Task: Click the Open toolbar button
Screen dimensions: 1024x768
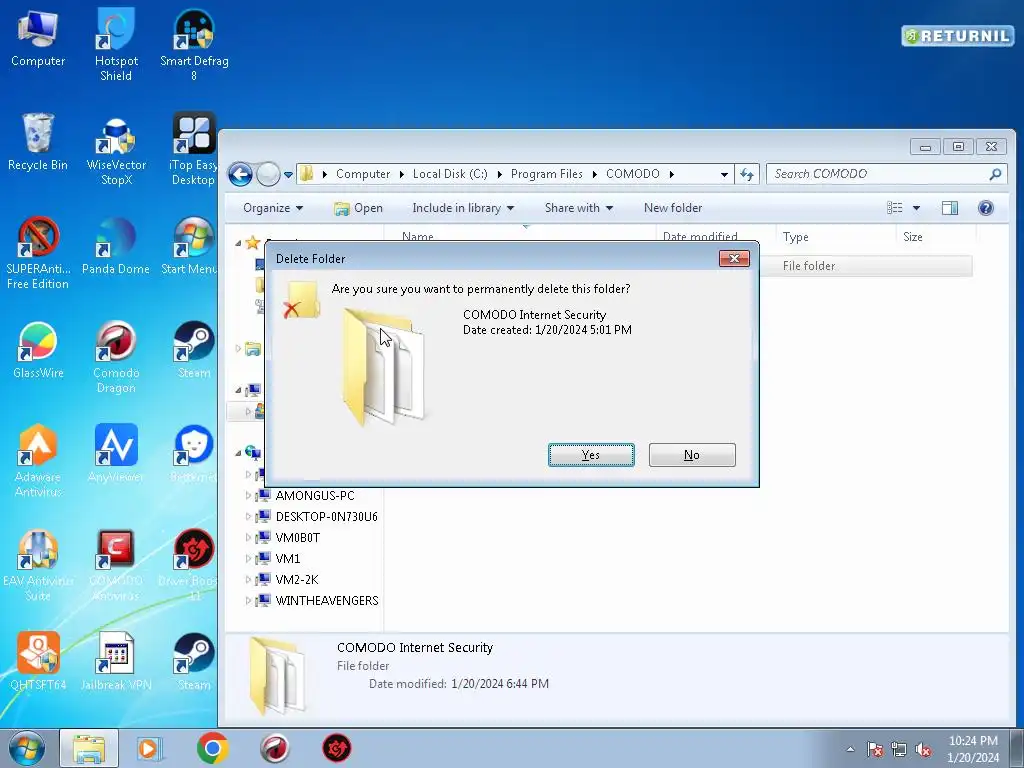Action: pos(359,208)
